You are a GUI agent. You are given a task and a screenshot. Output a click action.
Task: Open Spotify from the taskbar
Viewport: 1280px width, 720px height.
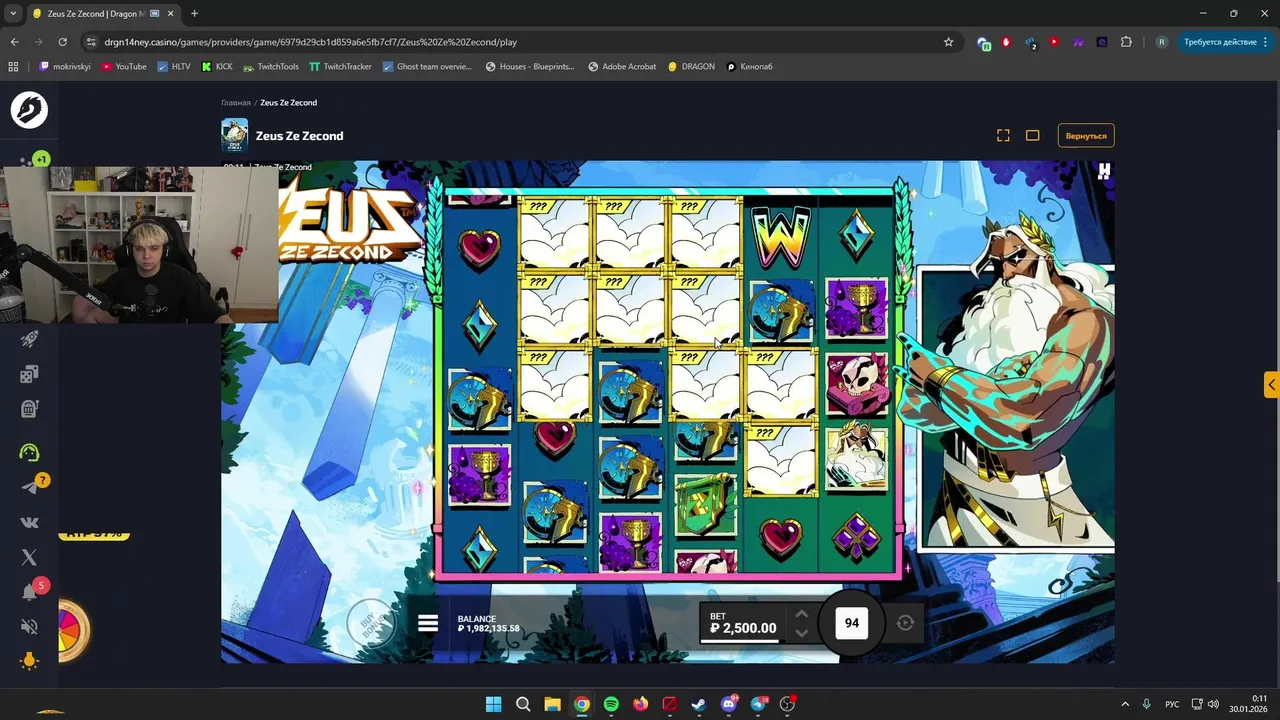pos(611,704)
